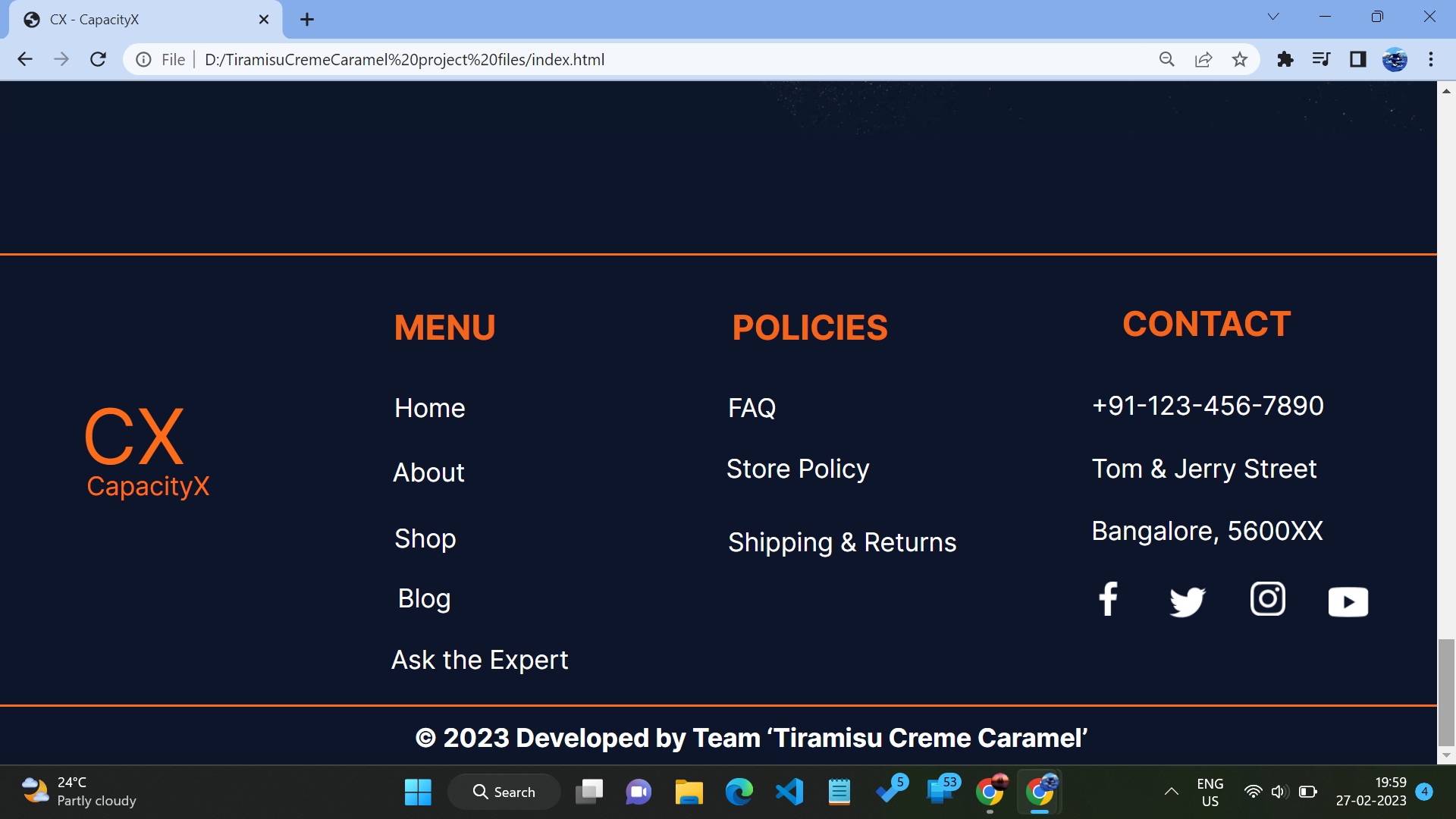Image resolution: width=1456 pixels, height=819 pixels.
Task: Click the zoom magnifier in address bar
Action: click(1167, 59)
